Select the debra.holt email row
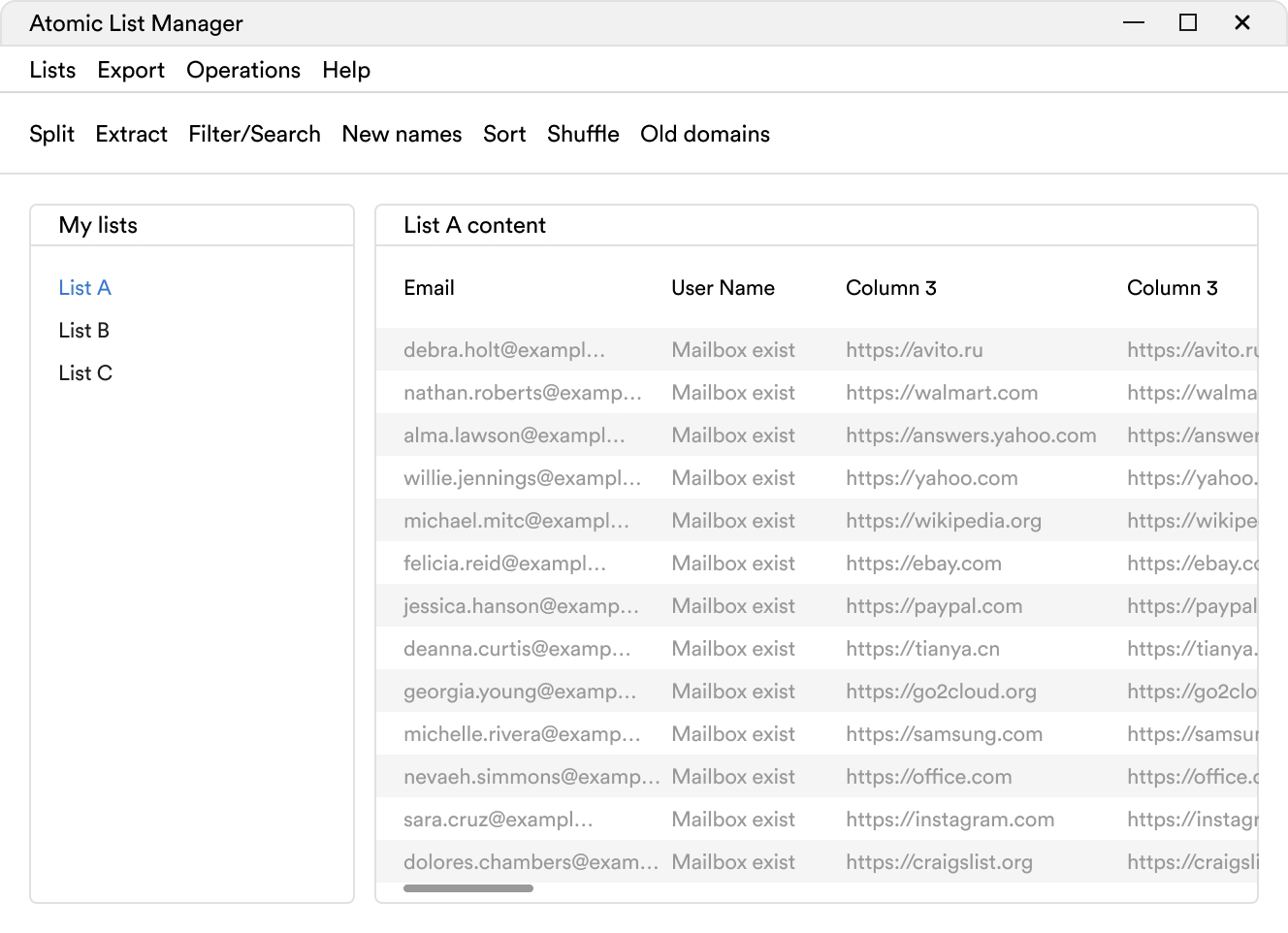 tap(504, 350)
